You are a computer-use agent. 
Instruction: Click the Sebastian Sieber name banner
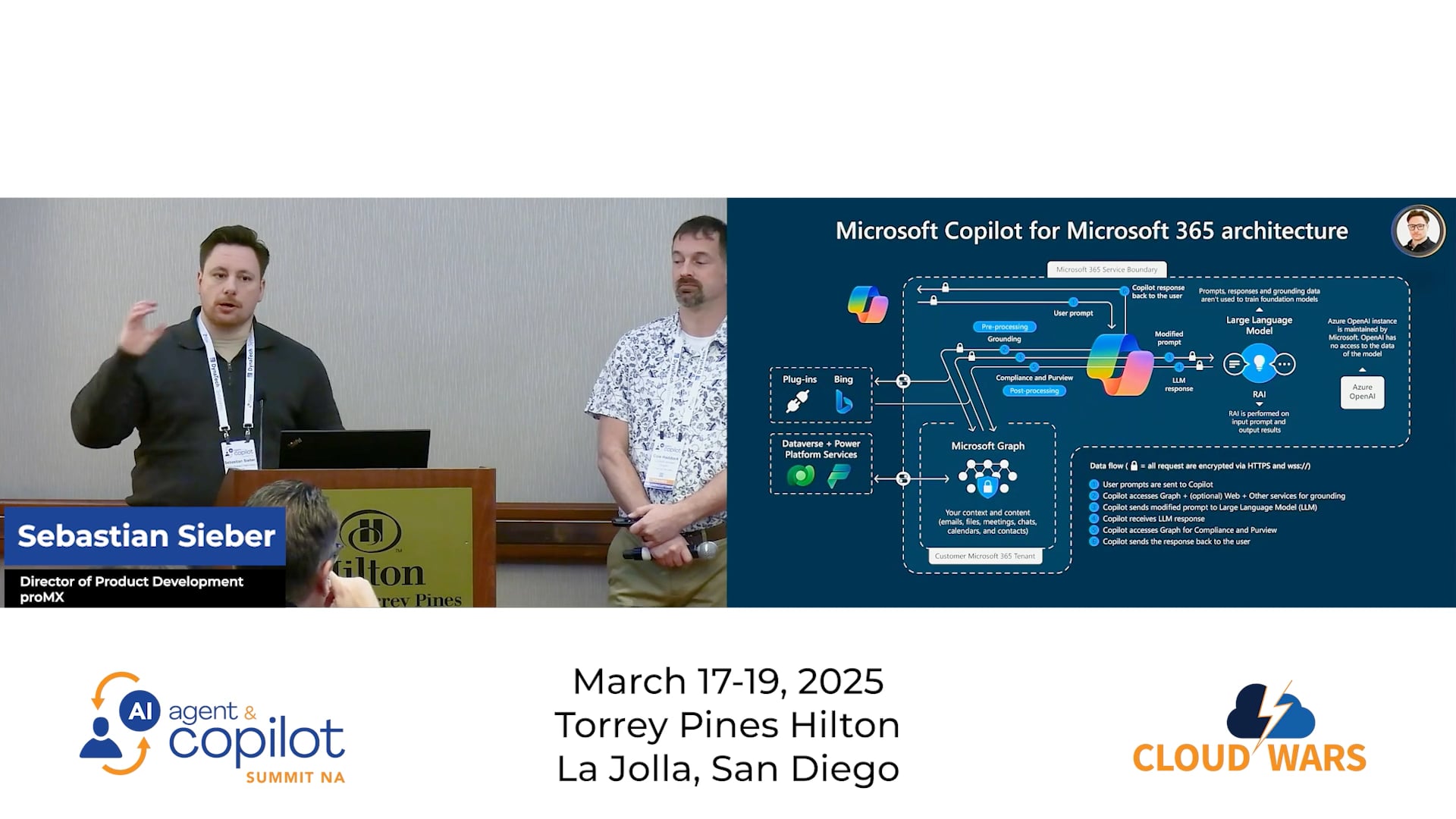(x=146, y=536)
